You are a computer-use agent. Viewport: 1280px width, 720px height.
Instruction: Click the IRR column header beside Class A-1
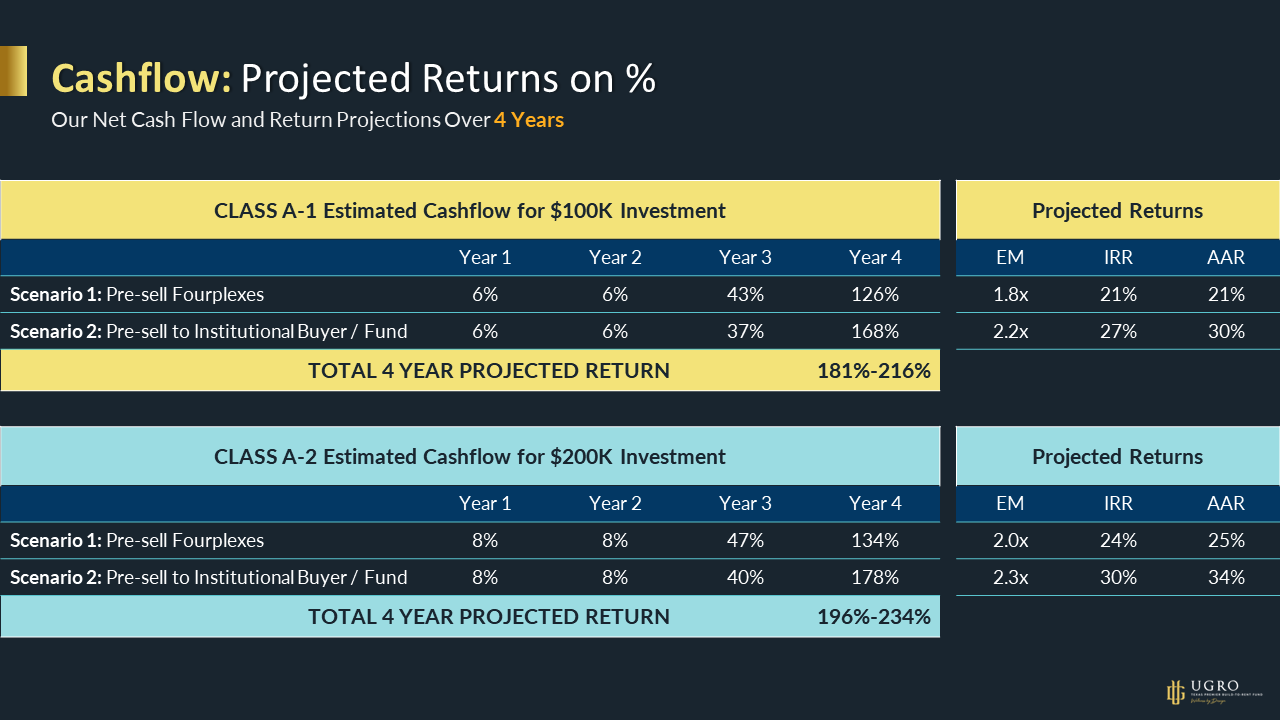coord(1118,258)
